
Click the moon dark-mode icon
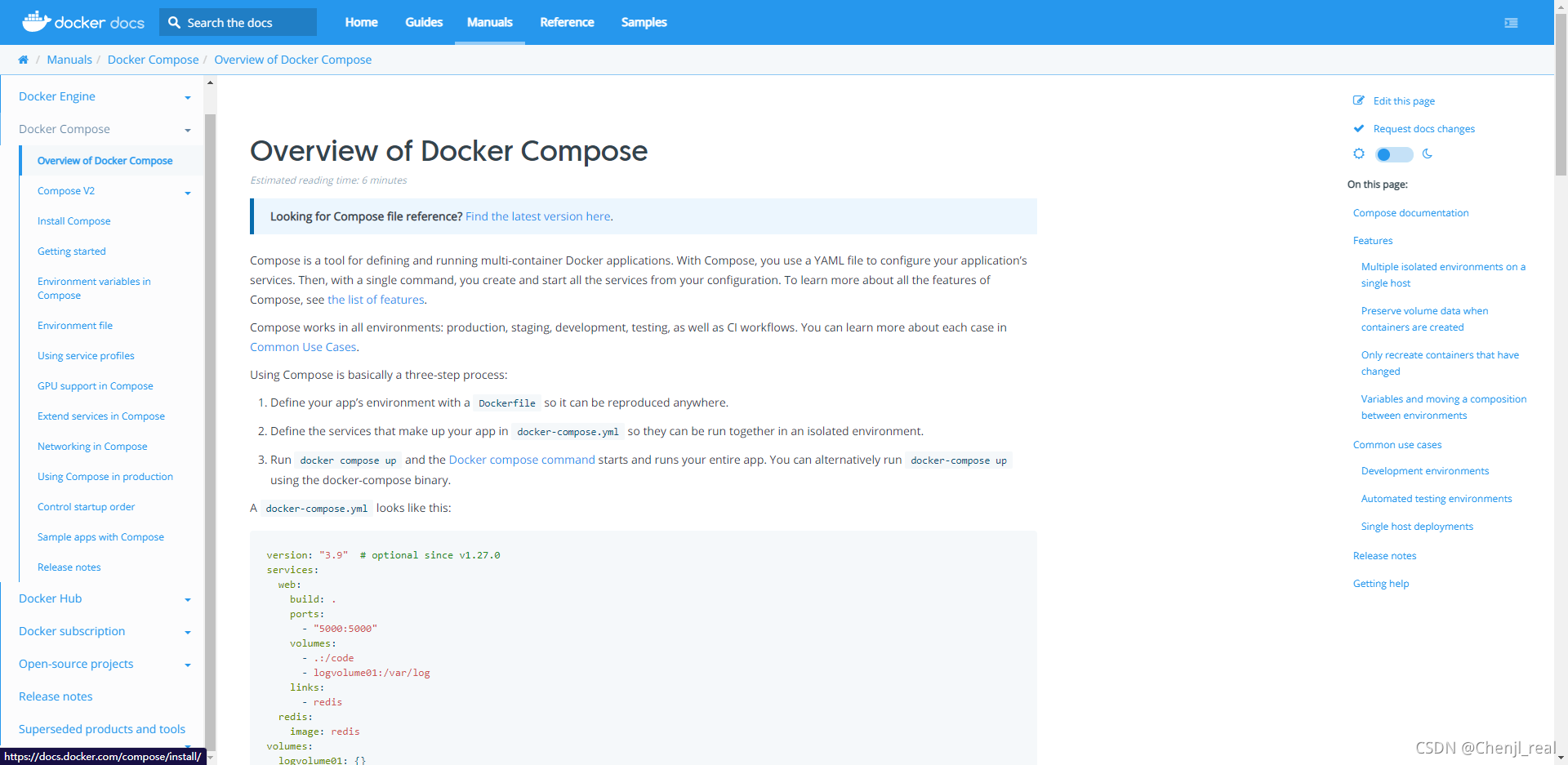click(1428, 153)
